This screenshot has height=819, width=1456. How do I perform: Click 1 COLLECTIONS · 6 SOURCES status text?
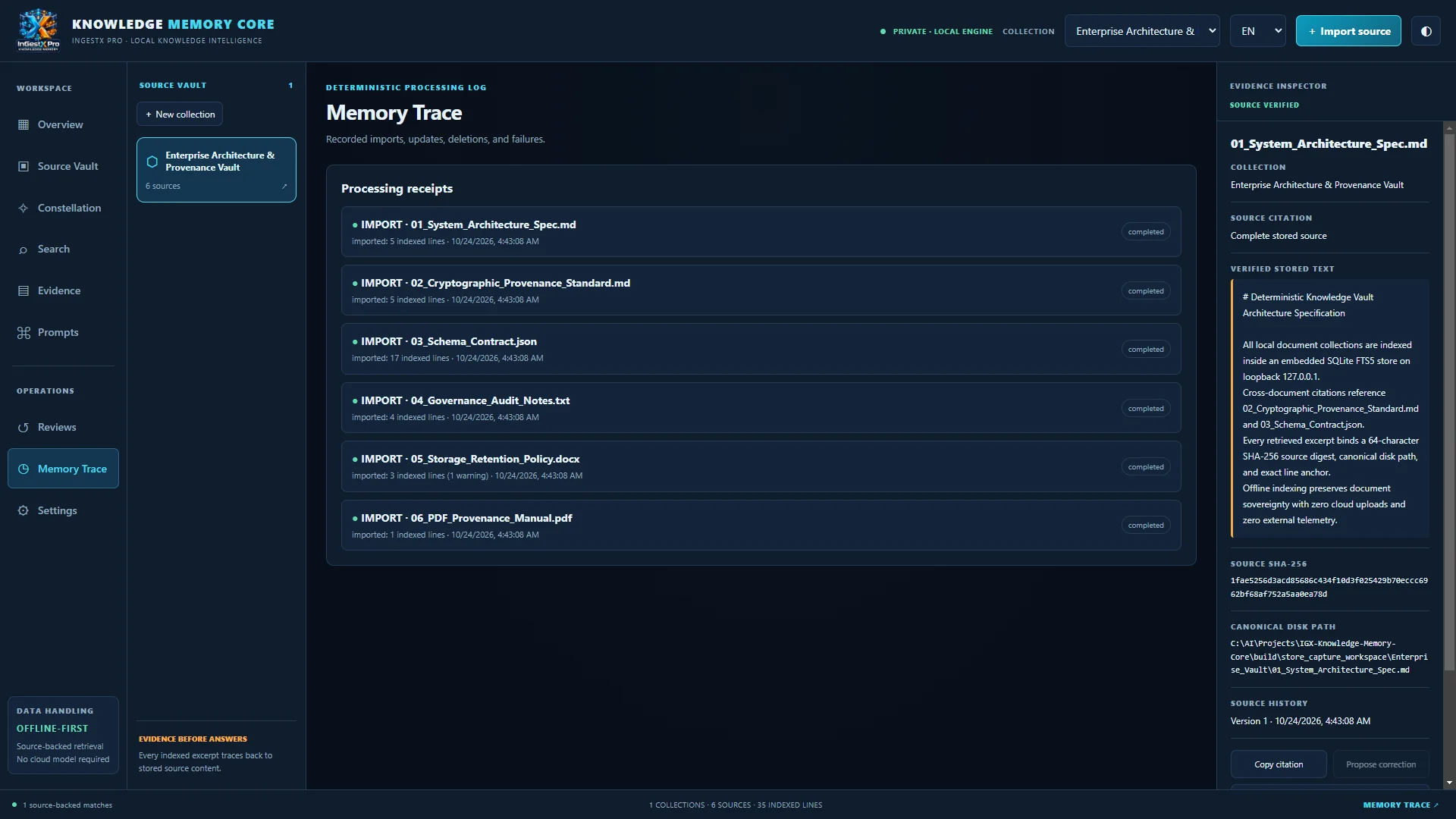tap(736, 805)
